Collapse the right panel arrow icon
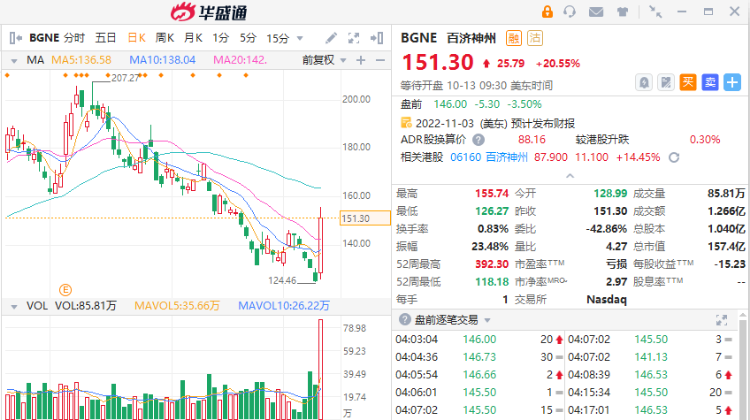The image size is (750, 420). [377, 38]
